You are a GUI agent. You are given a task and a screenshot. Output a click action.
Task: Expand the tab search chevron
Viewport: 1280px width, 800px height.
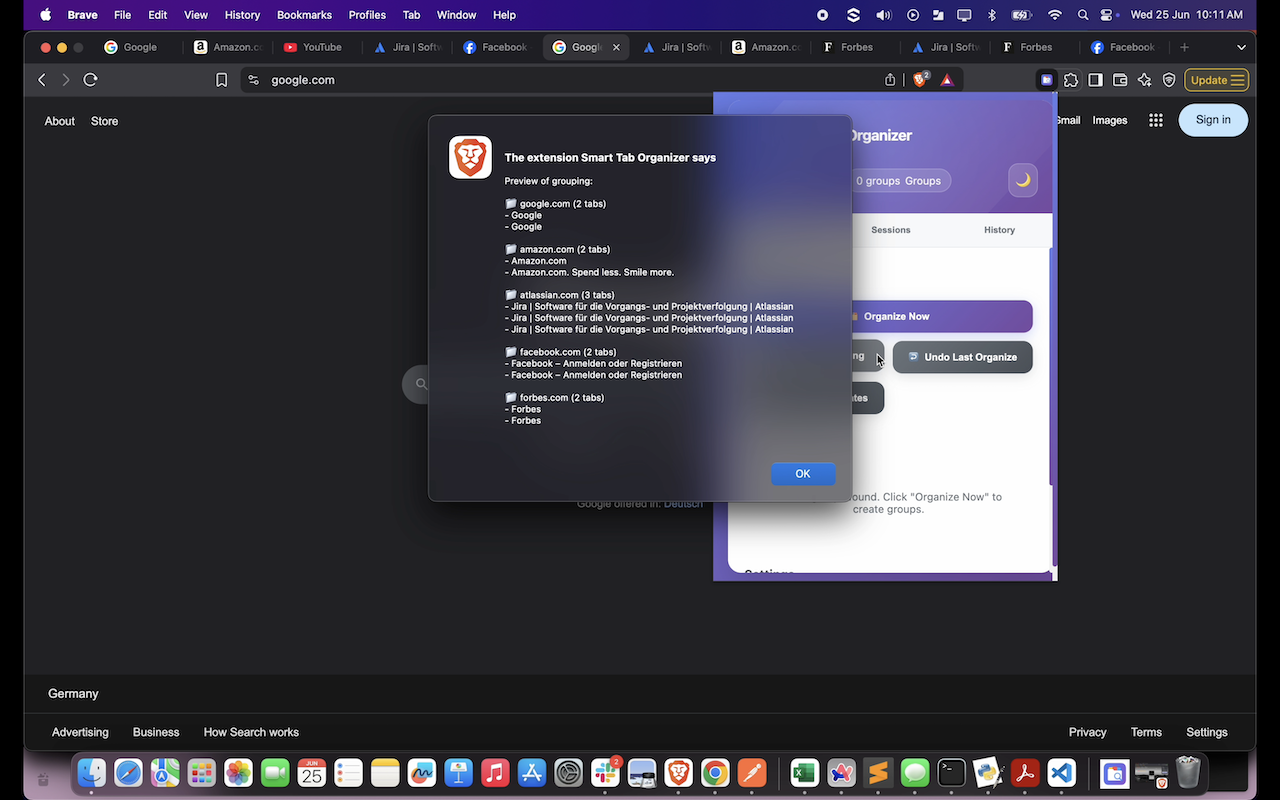coord(1242,47)
